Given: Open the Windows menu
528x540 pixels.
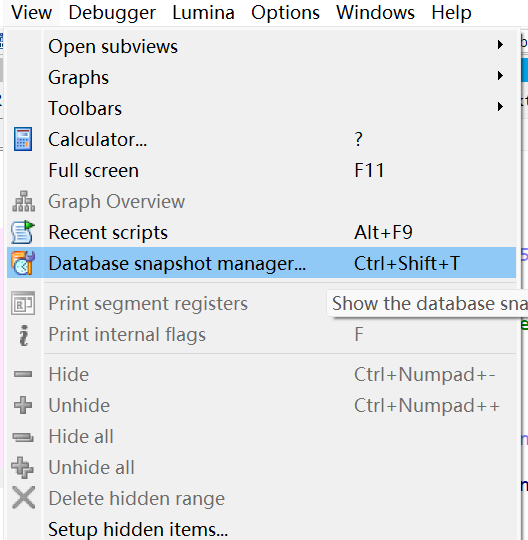Looking at the screenshot, I should point(375,13).
